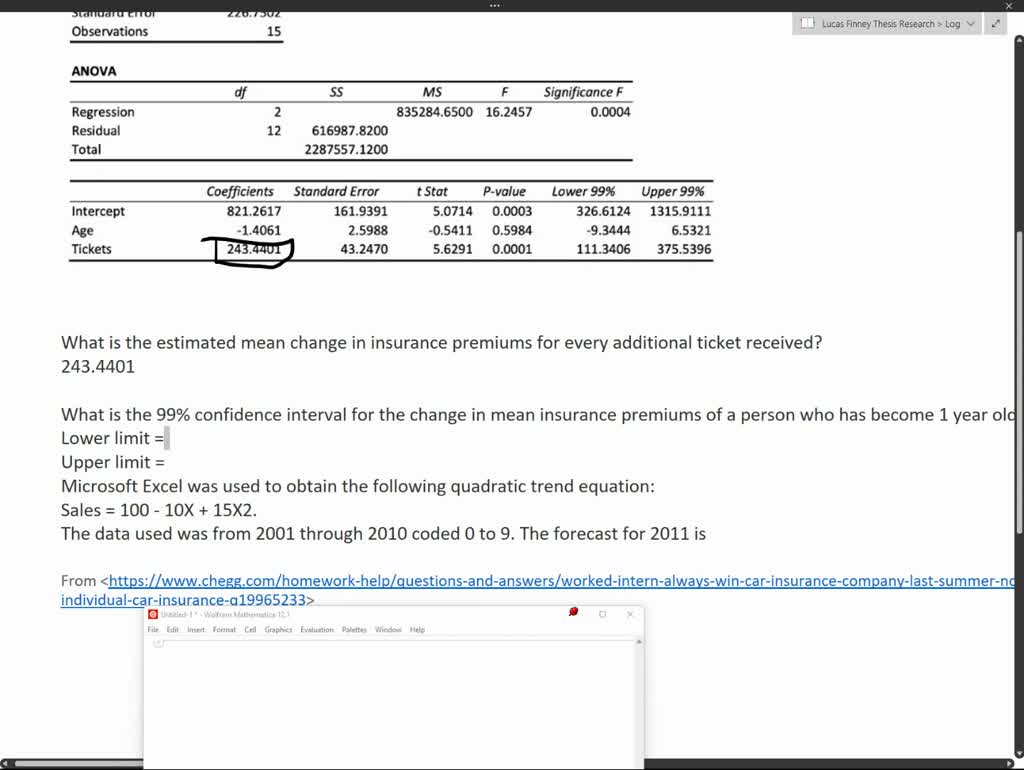The image size is (1024, 770).
Task: Click the OneNote page vertical scrollbar
Action: (x=1019, y=382)
